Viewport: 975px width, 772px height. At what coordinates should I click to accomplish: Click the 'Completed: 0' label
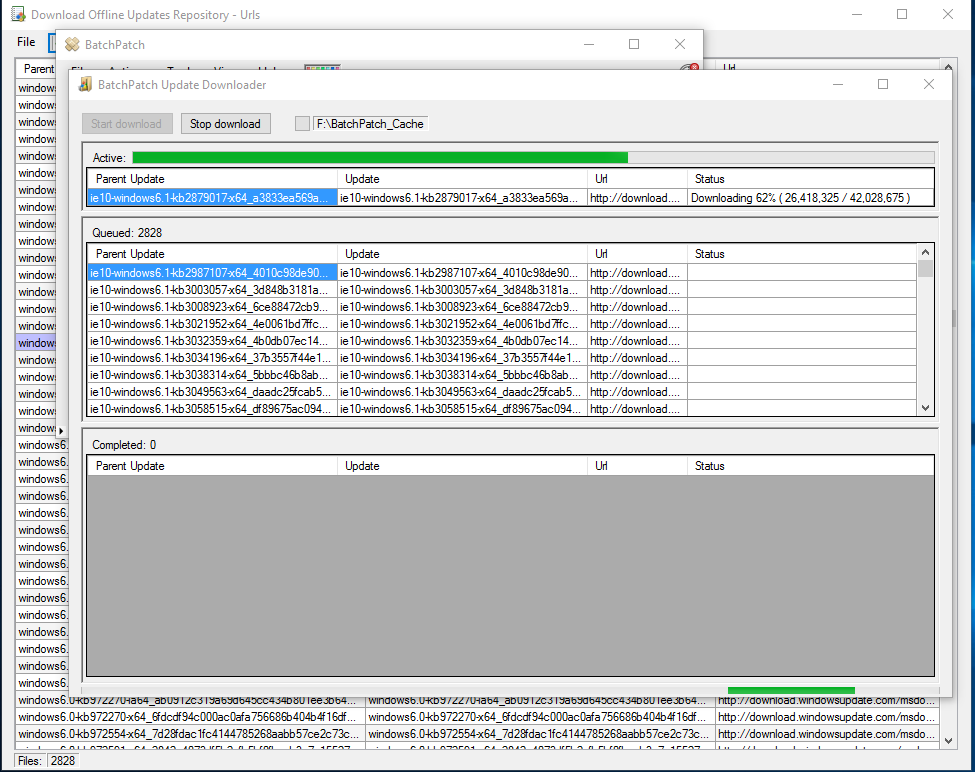tap(124, 445)
